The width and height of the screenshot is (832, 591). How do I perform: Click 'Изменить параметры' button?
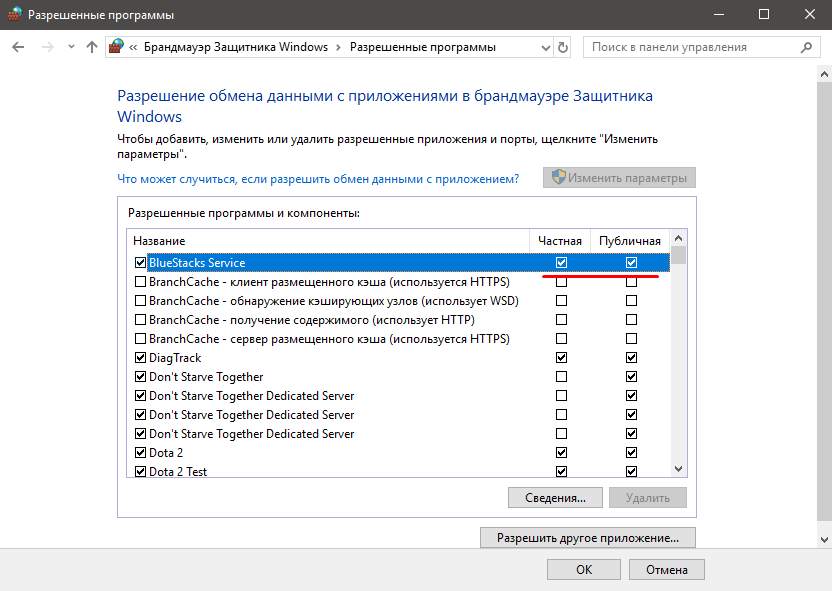(x=619, y=178)
